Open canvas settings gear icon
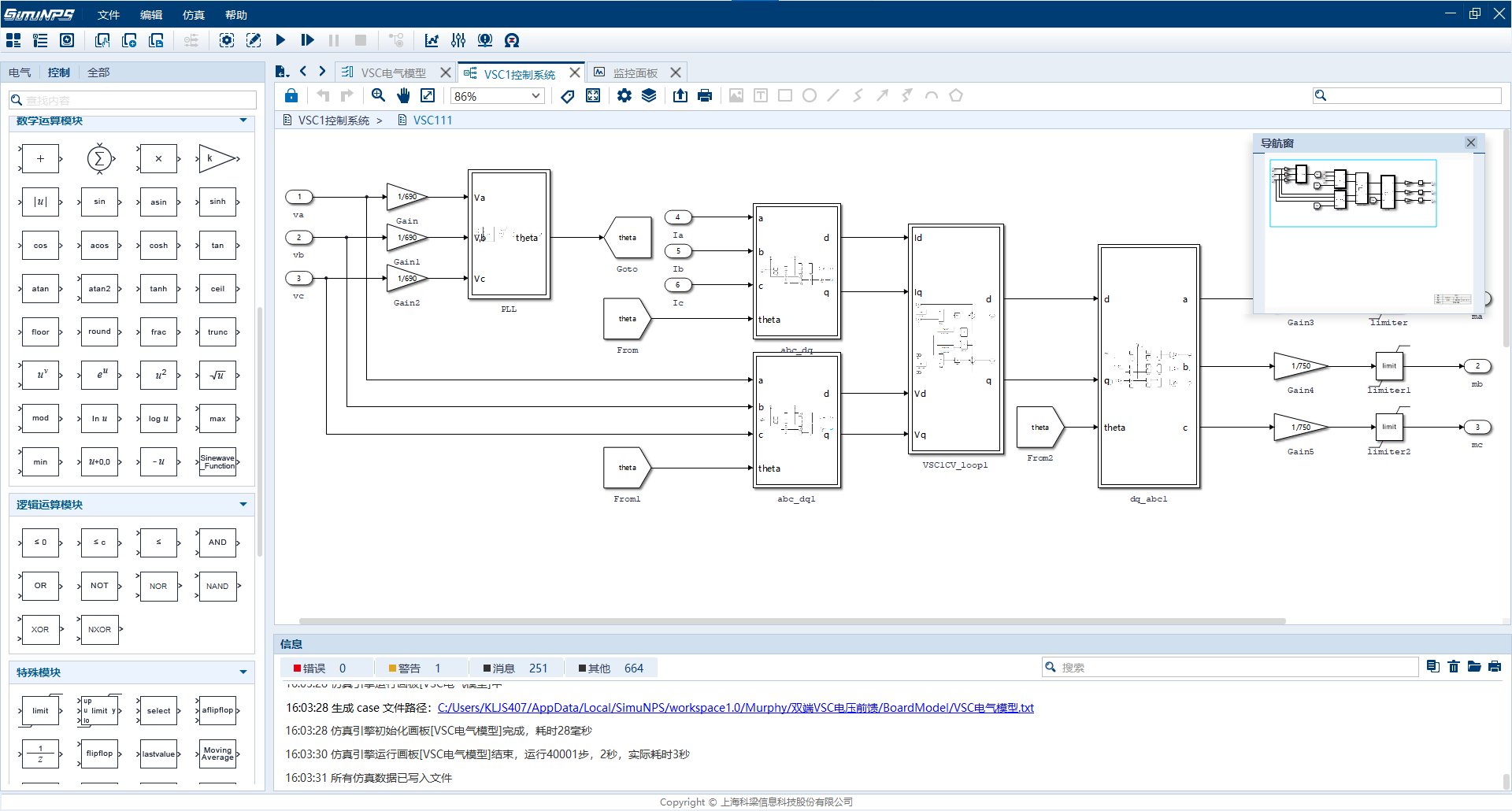Viewport: 1512px width, 811px height. 624,95
